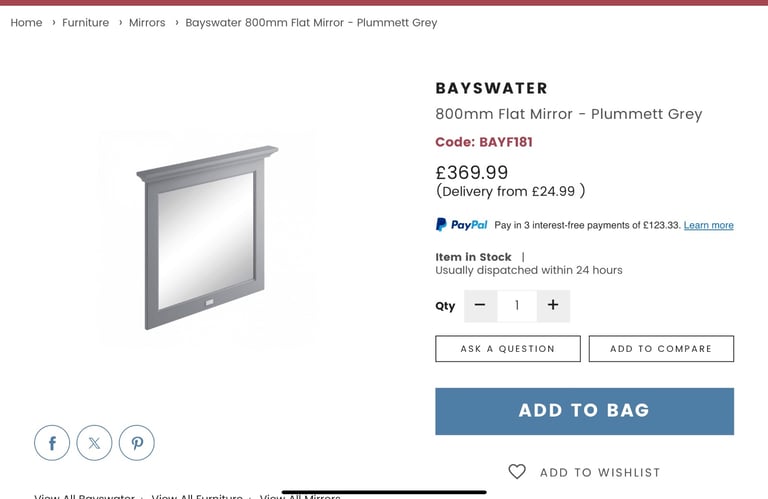The image size is (768, 499).
Task: Open the mirror product image
Action: (207, 238)
